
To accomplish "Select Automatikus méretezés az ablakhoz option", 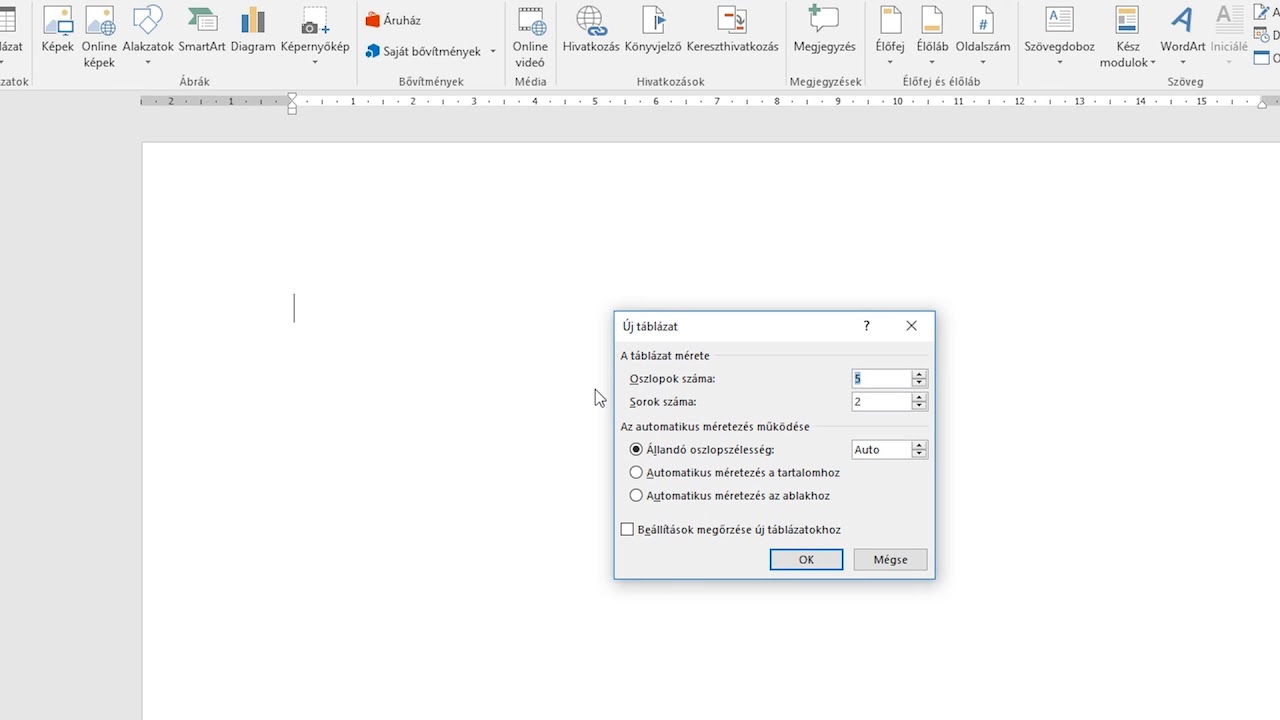I will coord(636,496).
